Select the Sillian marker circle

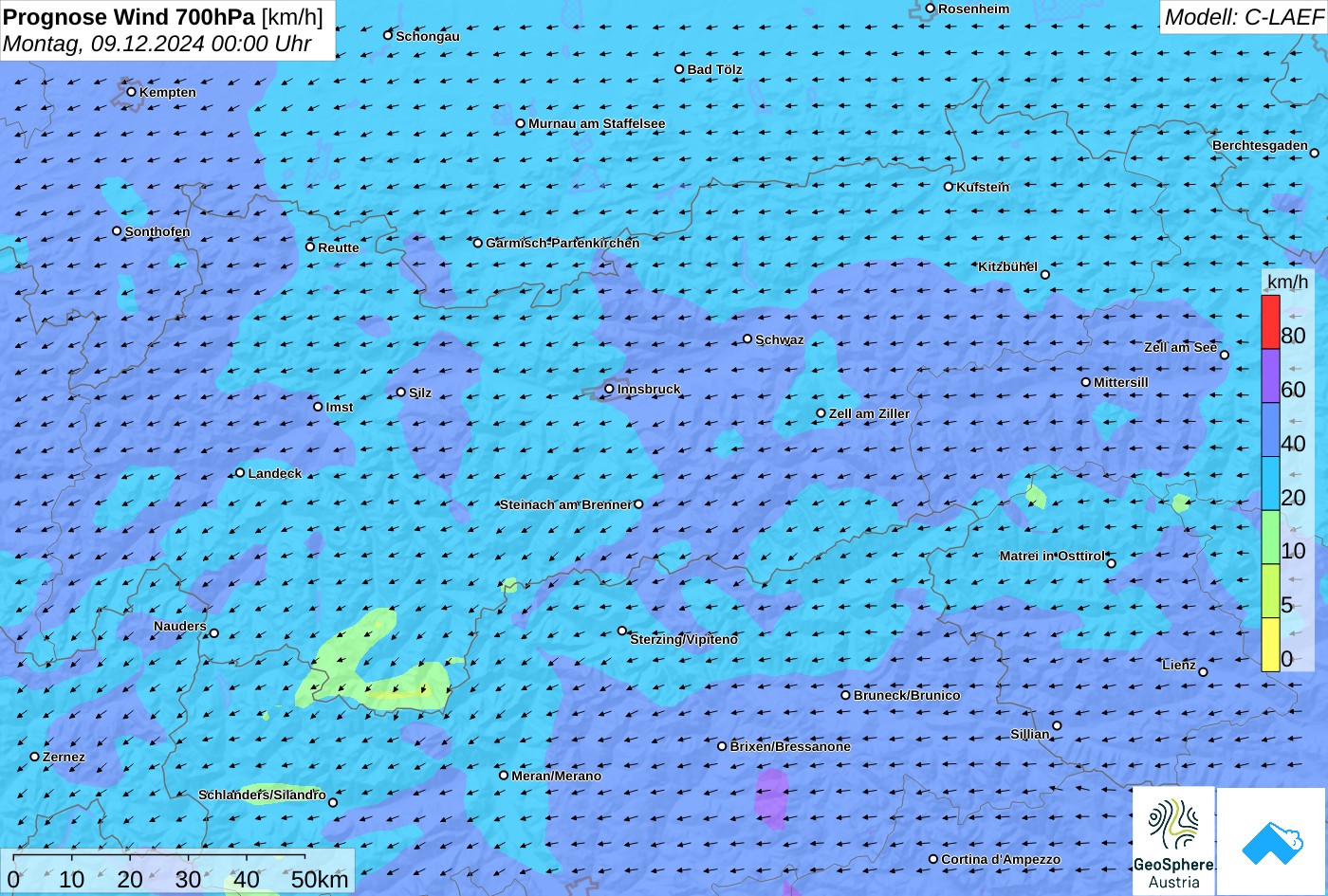(1057, 726)
